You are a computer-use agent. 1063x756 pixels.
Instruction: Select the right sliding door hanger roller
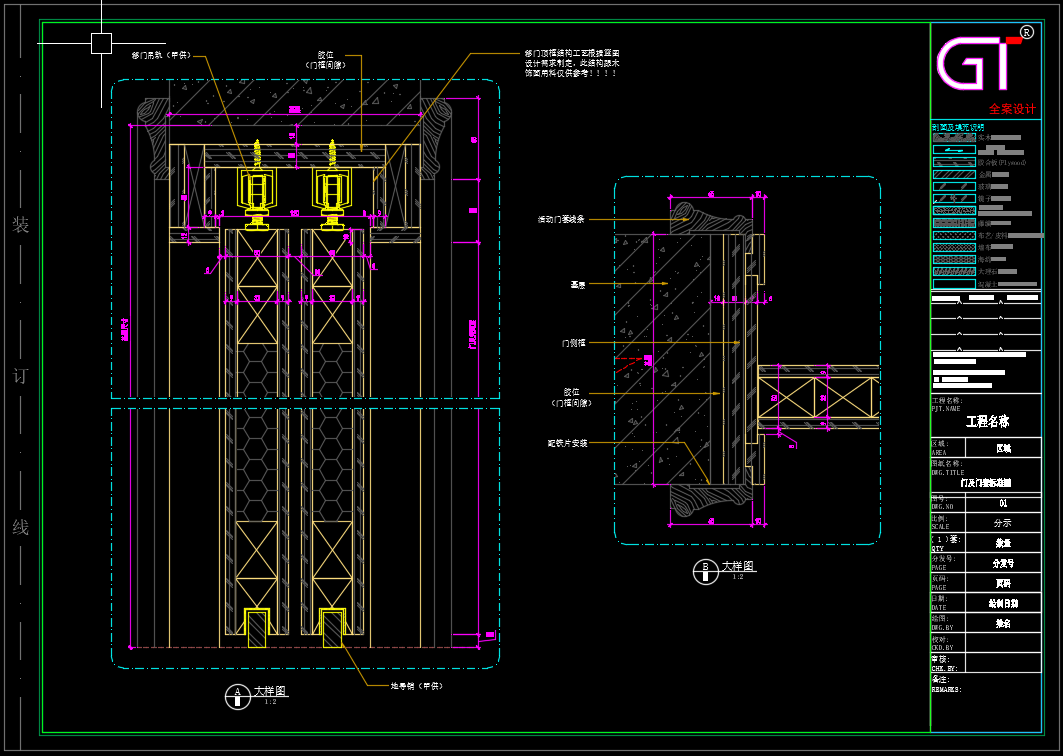point(330,190)
